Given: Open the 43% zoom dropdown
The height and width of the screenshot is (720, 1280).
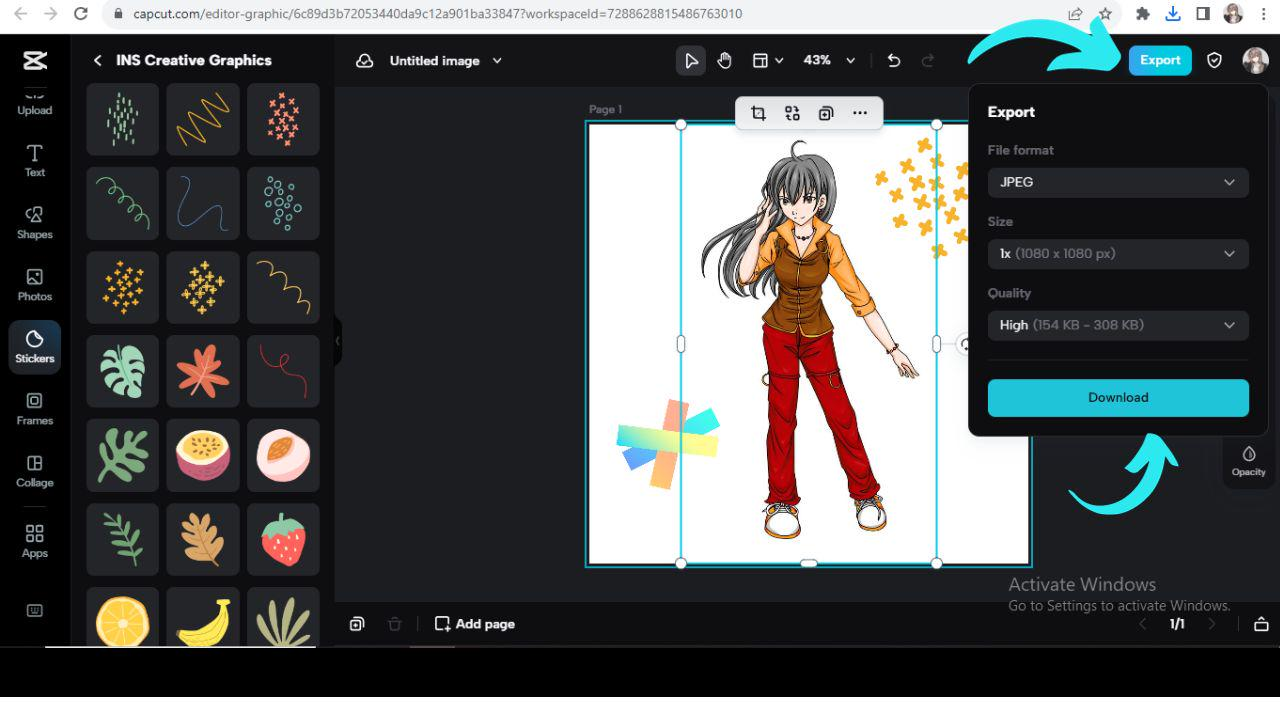Looking at the screenshot, I should [x=830, y=61].
